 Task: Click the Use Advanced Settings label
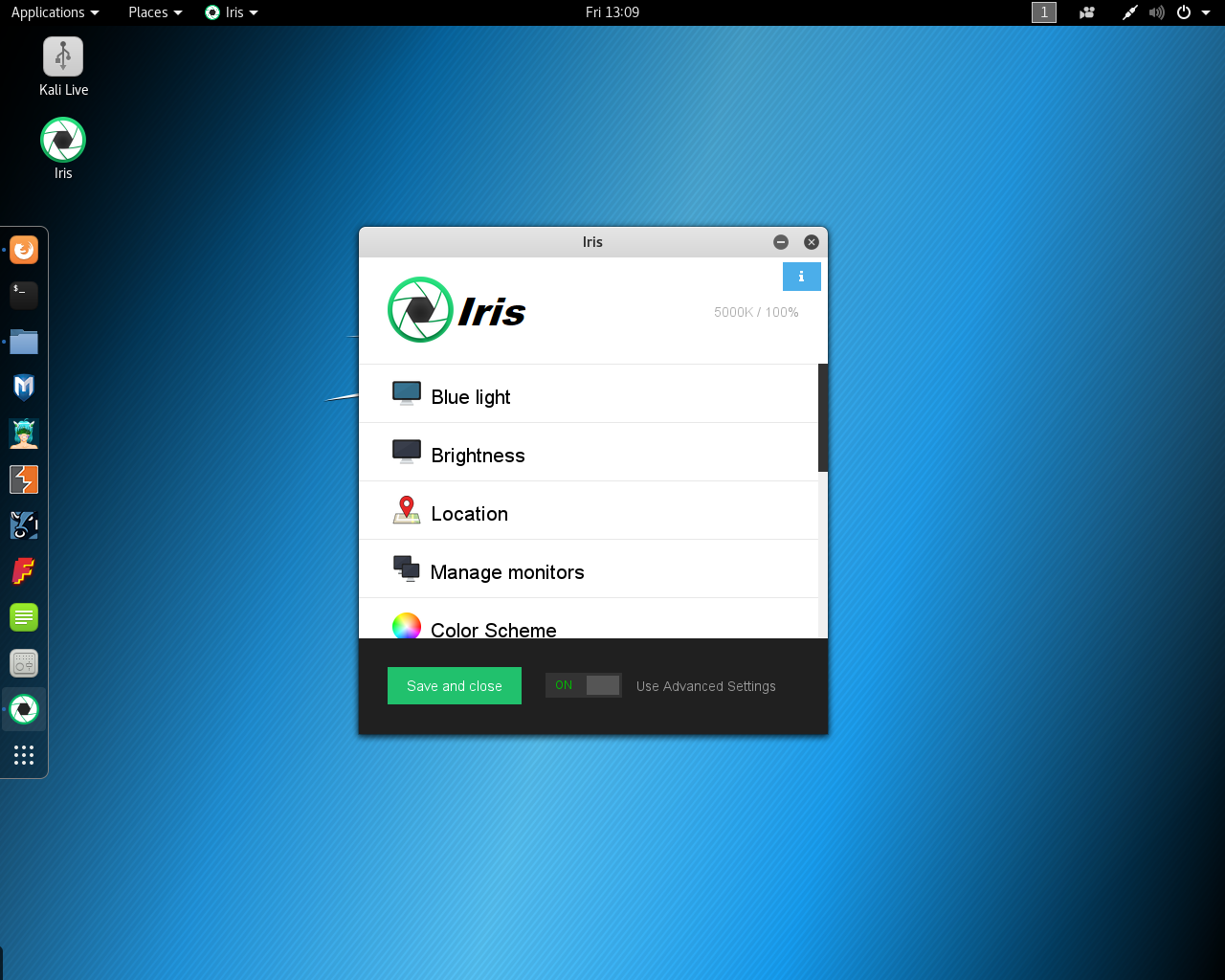(706, 686)
